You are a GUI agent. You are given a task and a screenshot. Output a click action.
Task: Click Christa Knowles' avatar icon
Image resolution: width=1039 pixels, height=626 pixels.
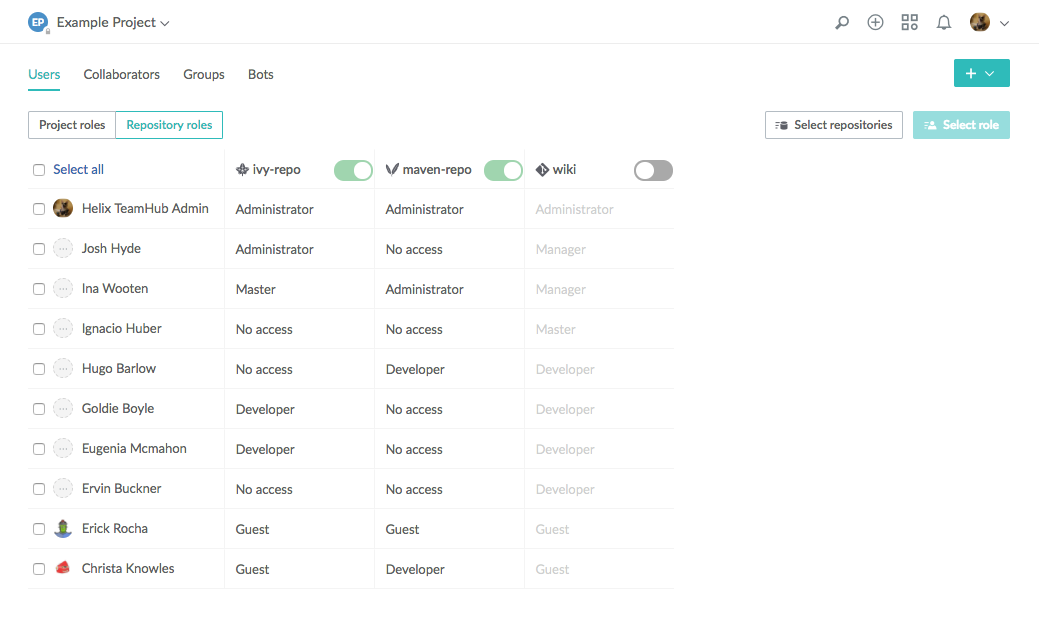tap(63, 569)
